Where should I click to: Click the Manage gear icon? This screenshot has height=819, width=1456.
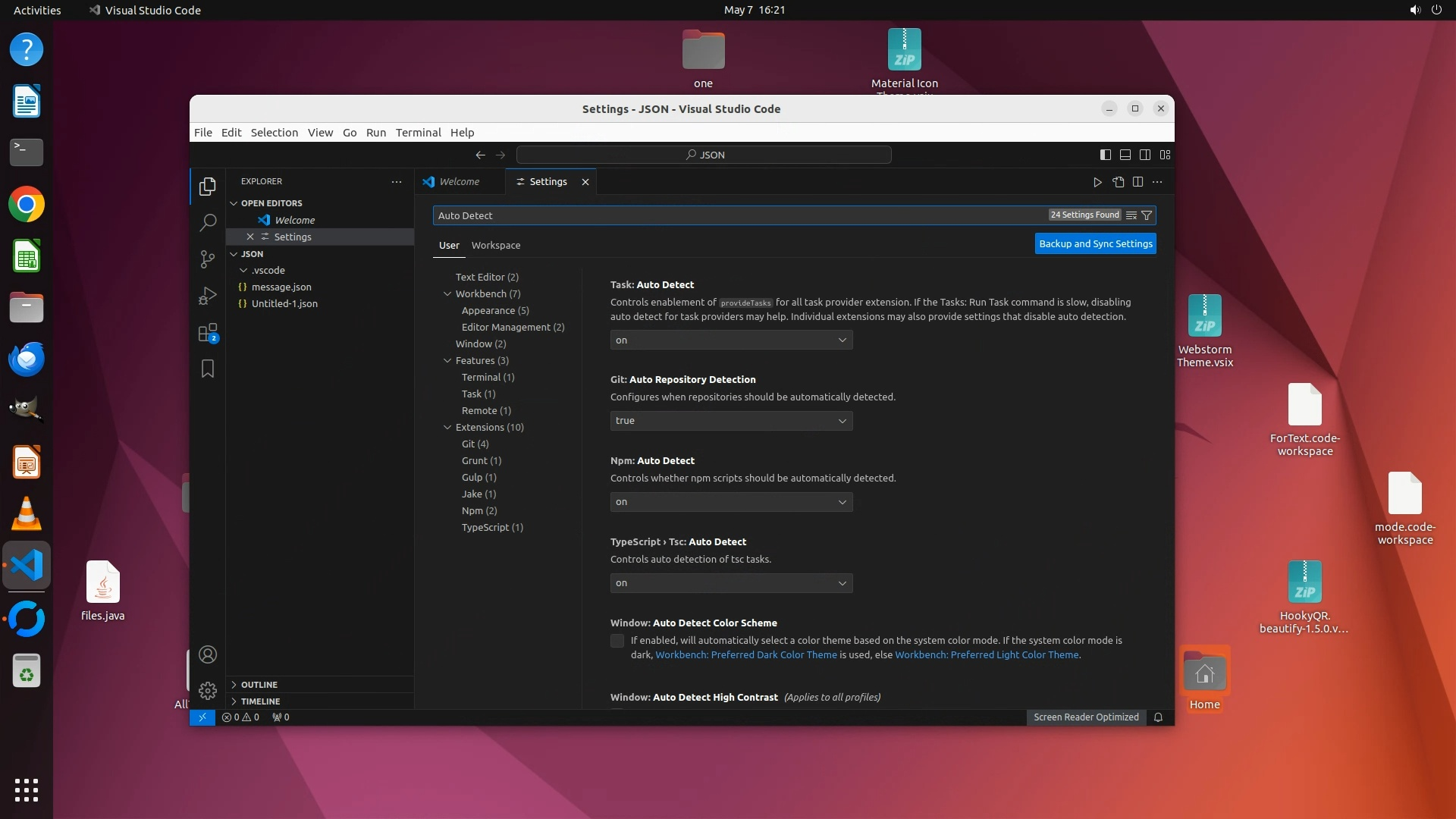pyautogui.click(x=207, y=691)
